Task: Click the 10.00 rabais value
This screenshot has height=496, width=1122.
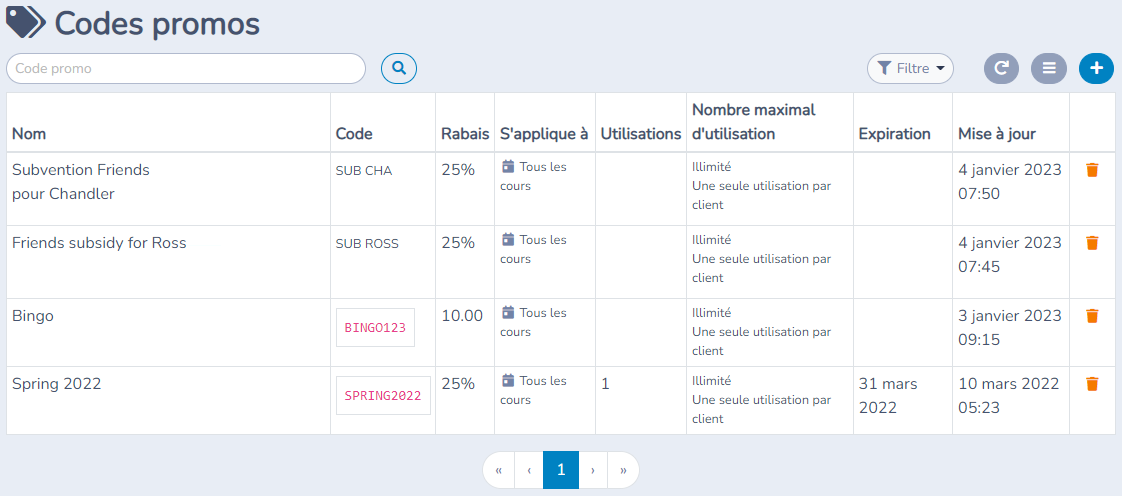Action: tap(462, 316)
